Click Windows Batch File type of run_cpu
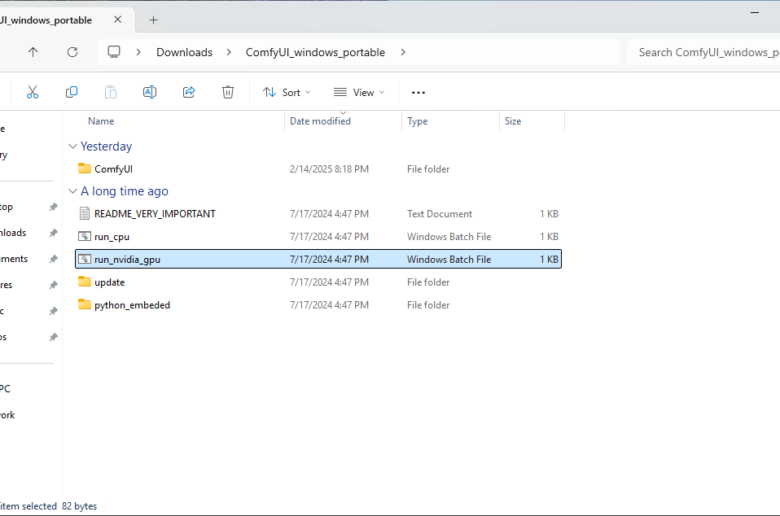780x516 pixels. [x=449, y=237]
